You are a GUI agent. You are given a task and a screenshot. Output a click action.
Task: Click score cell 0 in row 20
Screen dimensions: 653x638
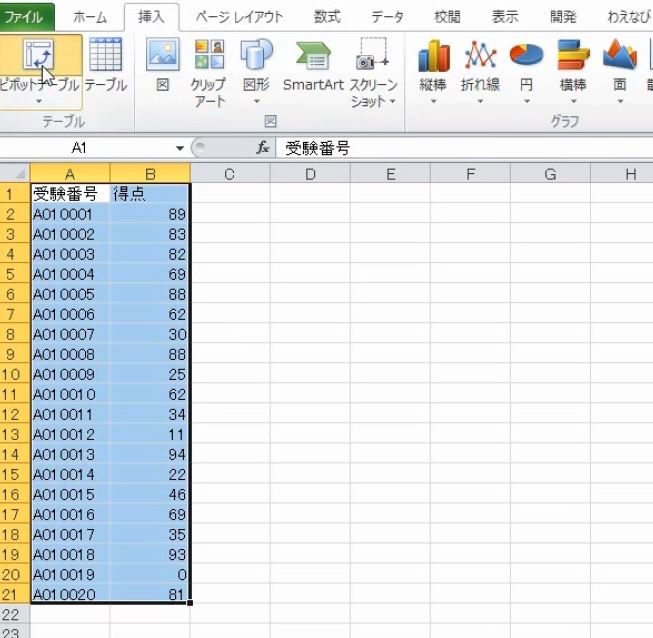150,574
